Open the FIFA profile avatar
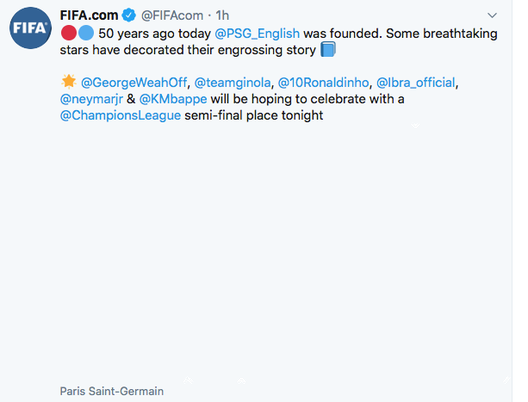Screen dimensions: 528x402 pos(30,28)
